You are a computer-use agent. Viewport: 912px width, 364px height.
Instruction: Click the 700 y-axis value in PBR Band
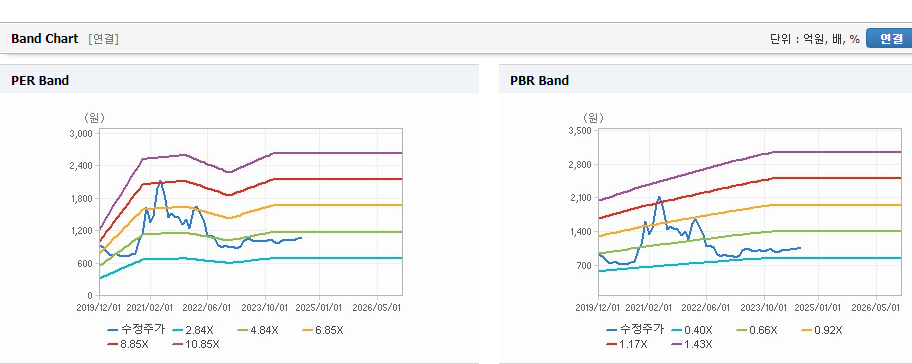584,266
